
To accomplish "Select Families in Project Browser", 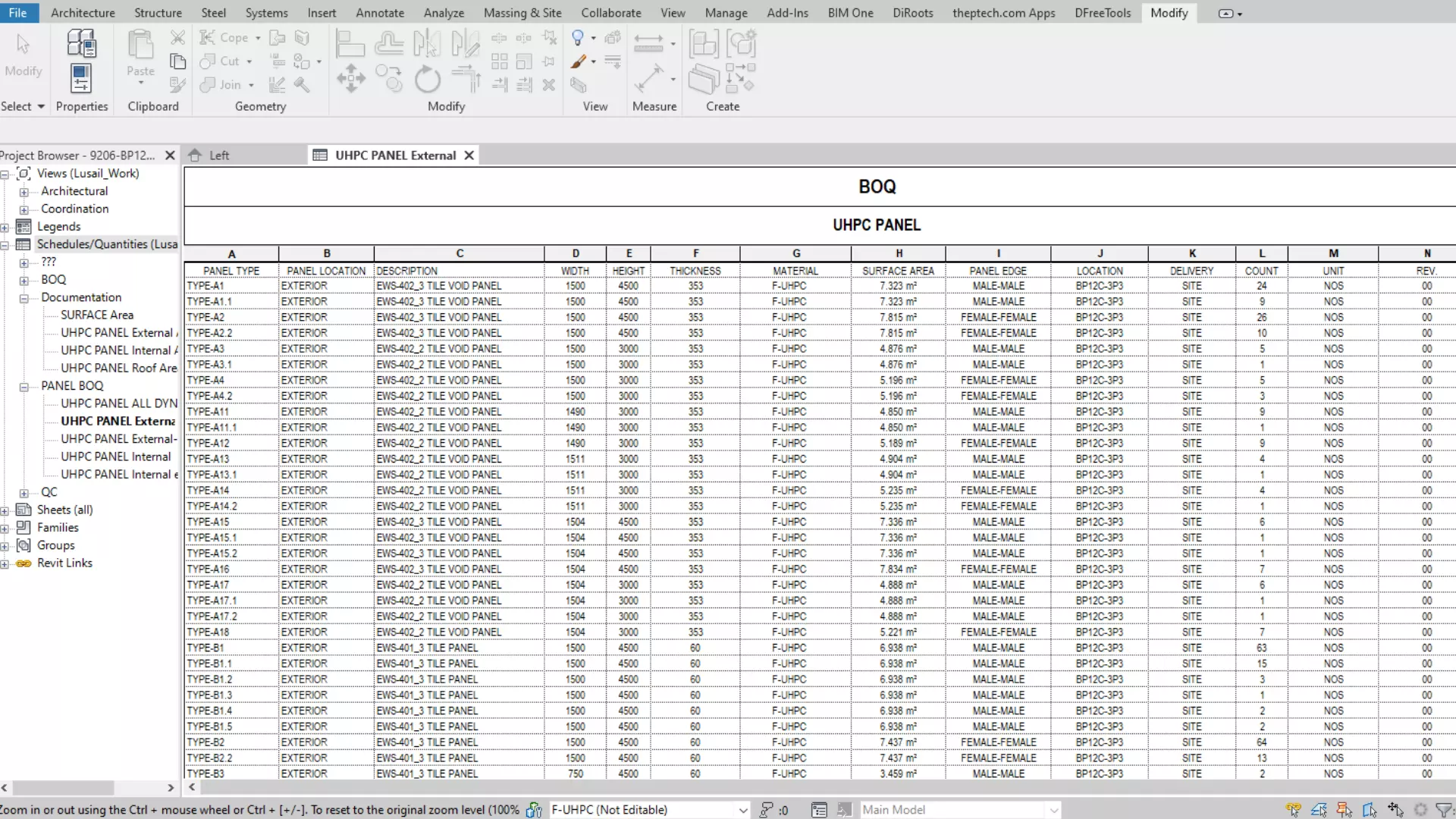I will tap(58, 527).
